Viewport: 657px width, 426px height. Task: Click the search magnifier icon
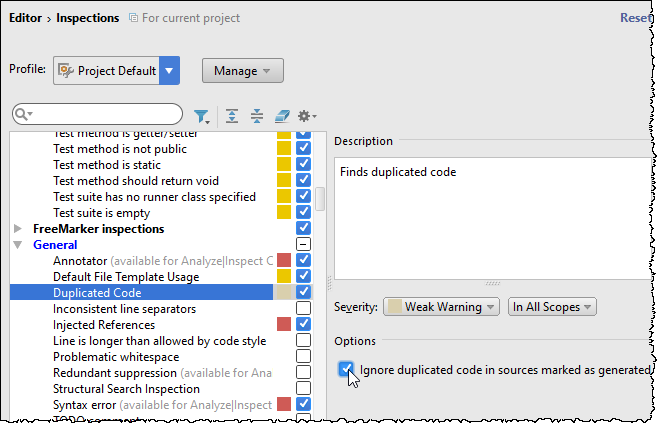pos(25,115)
